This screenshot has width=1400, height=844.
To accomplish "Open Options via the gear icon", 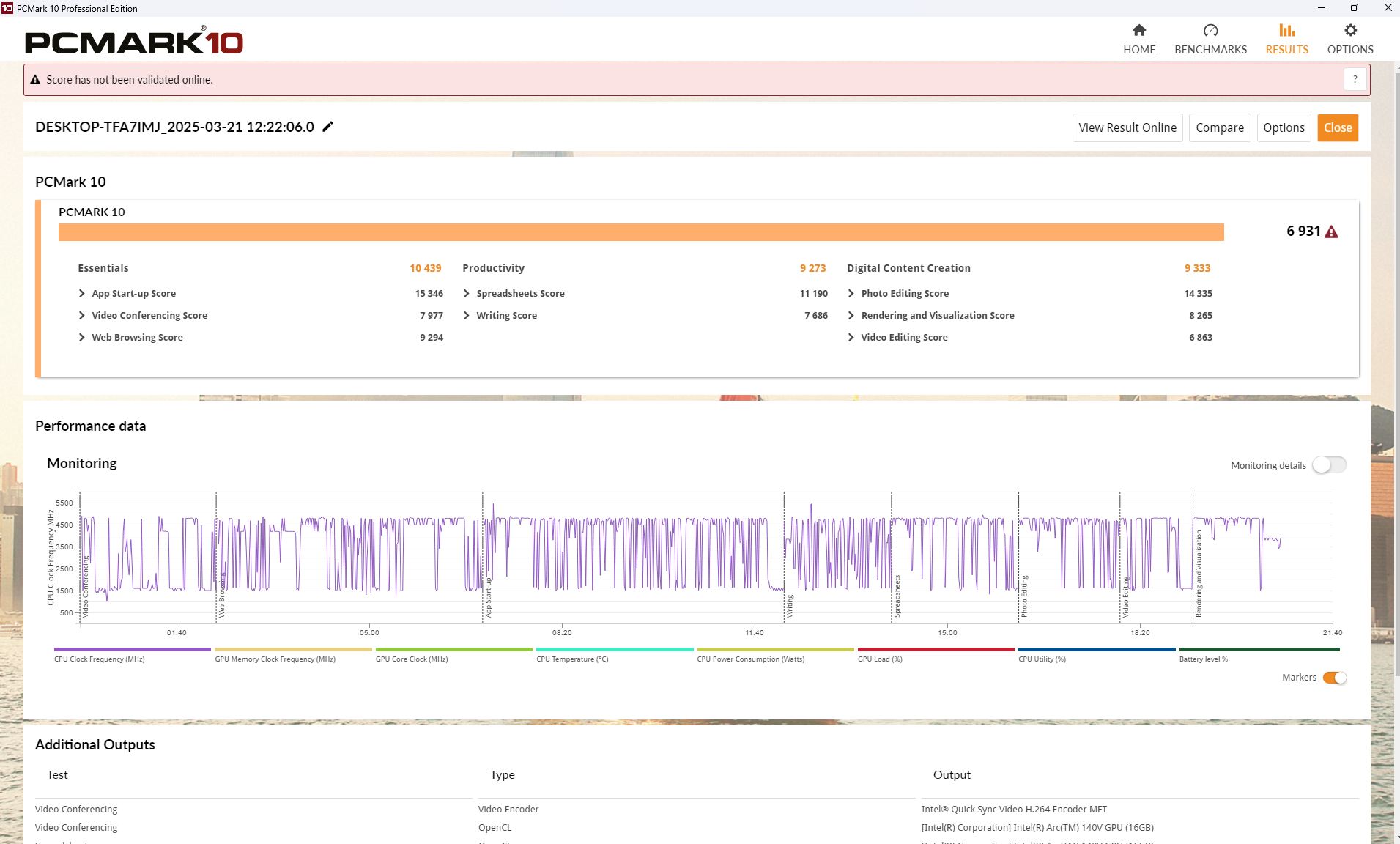I will tap(1349, 30).
